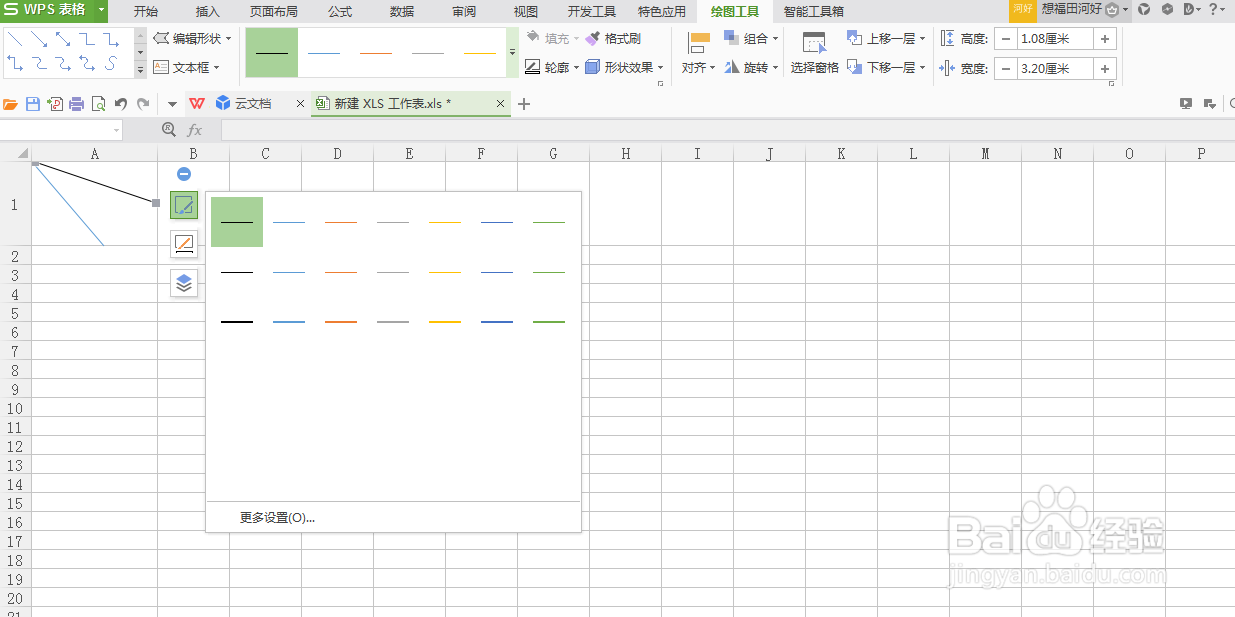Select the thin orange line style in the popup's first row
This screenshot has width=1235, height=617.
(341, 222)
